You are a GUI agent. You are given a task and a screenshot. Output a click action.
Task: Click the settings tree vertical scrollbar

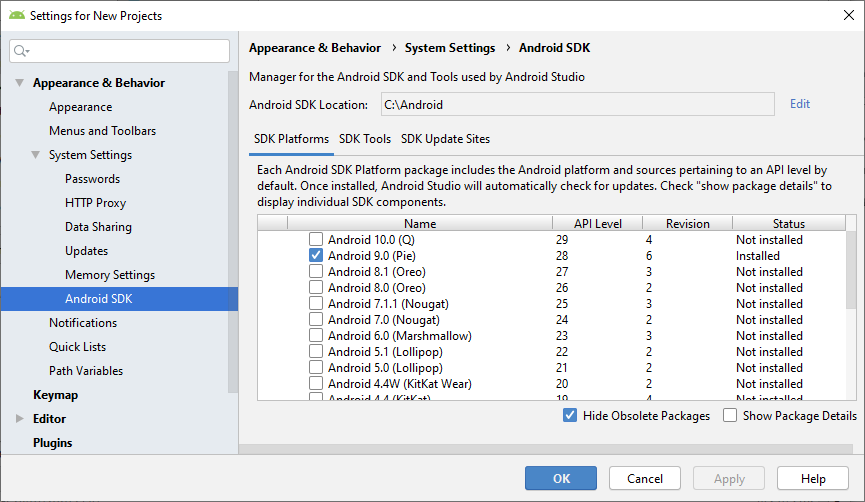click(x=233, y=232)
